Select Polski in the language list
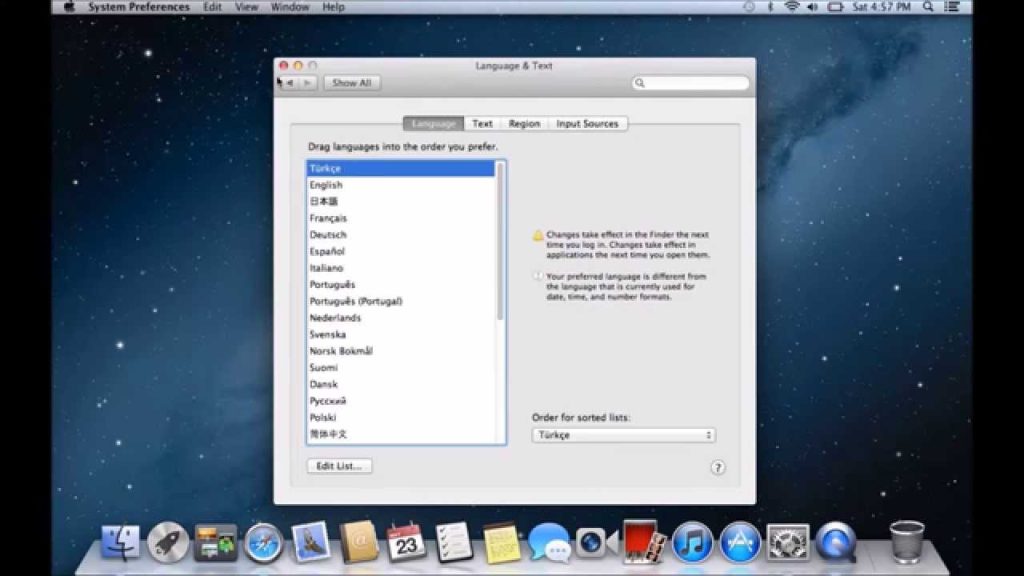1024x576 pixels. pyautogui.click(x=400, y=417)
